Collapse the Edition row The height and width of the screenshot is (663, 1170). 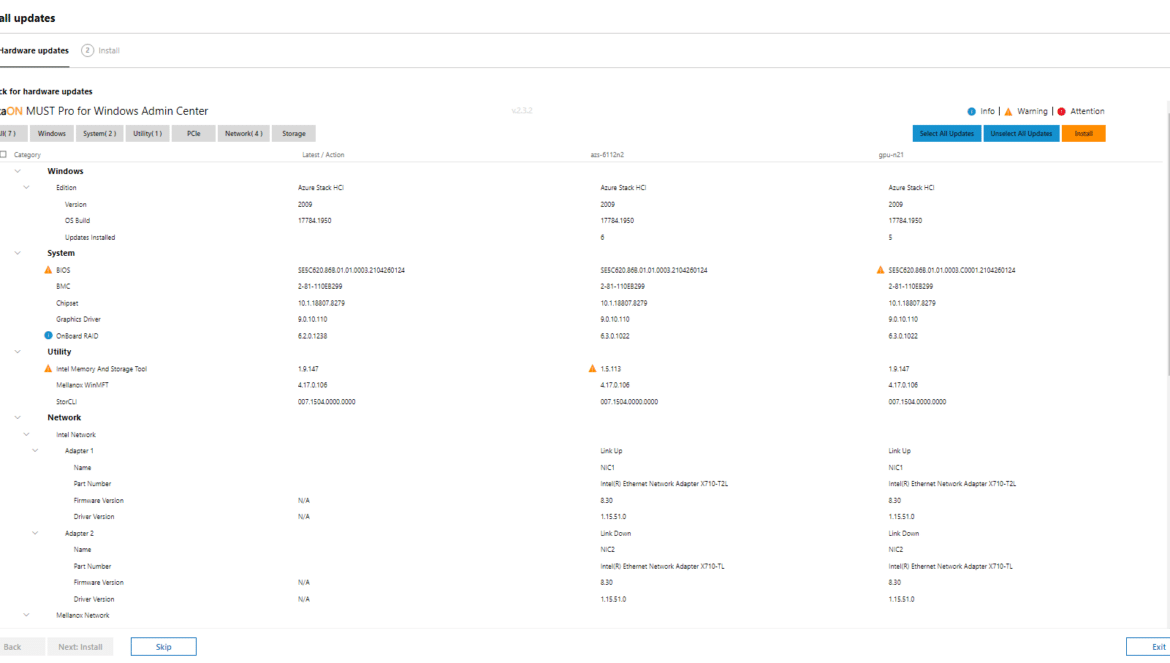[x=27, y=187]
